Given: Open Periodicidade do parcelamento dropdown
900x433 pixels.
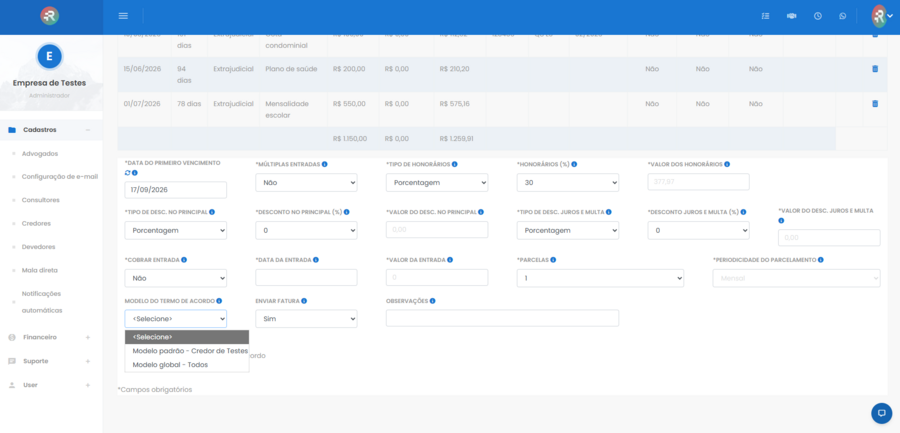Looking at the screenshot, I should click(x=797, y=278).
